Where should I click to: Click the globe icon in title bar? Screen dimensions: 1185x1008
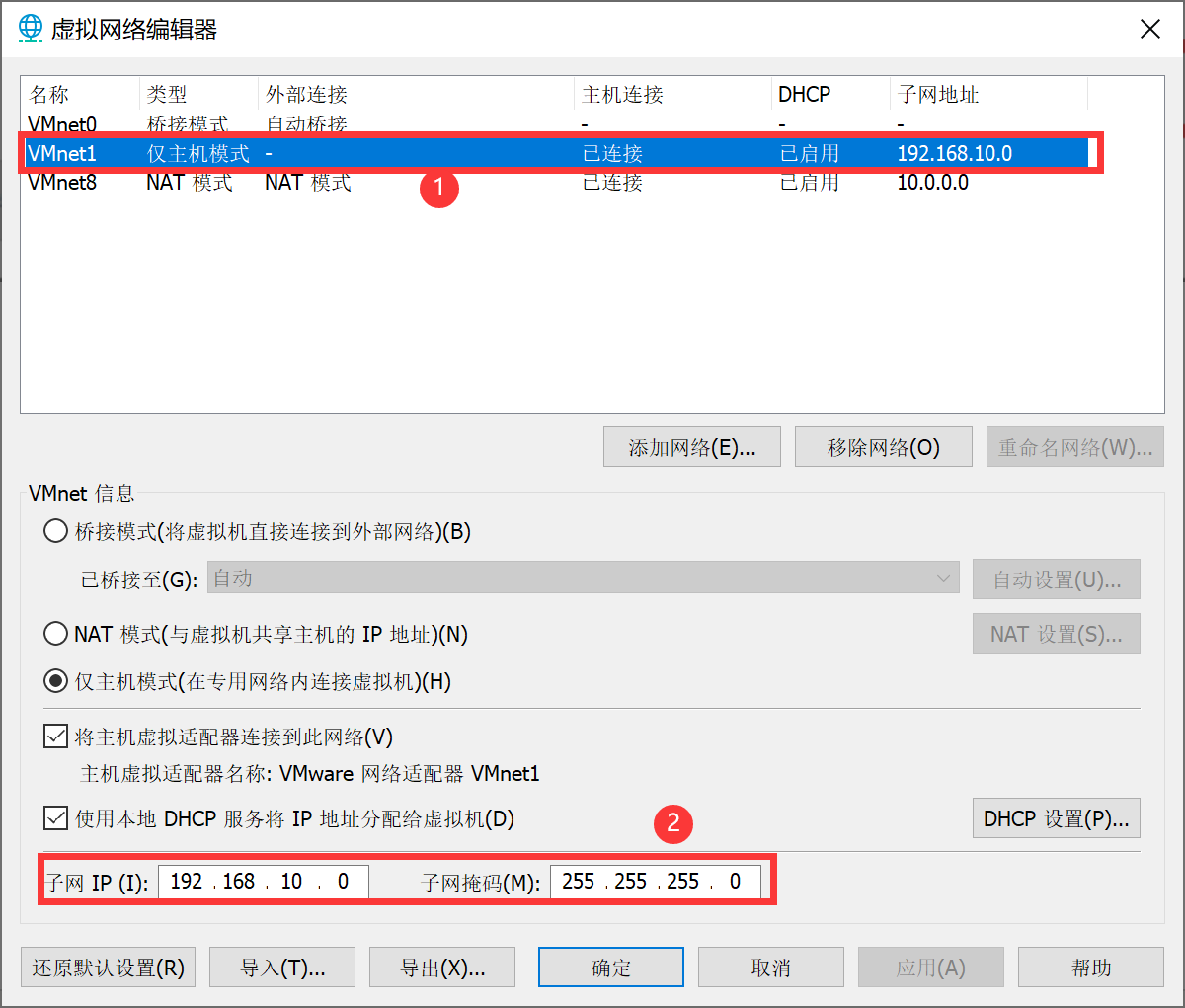point(31,28)
